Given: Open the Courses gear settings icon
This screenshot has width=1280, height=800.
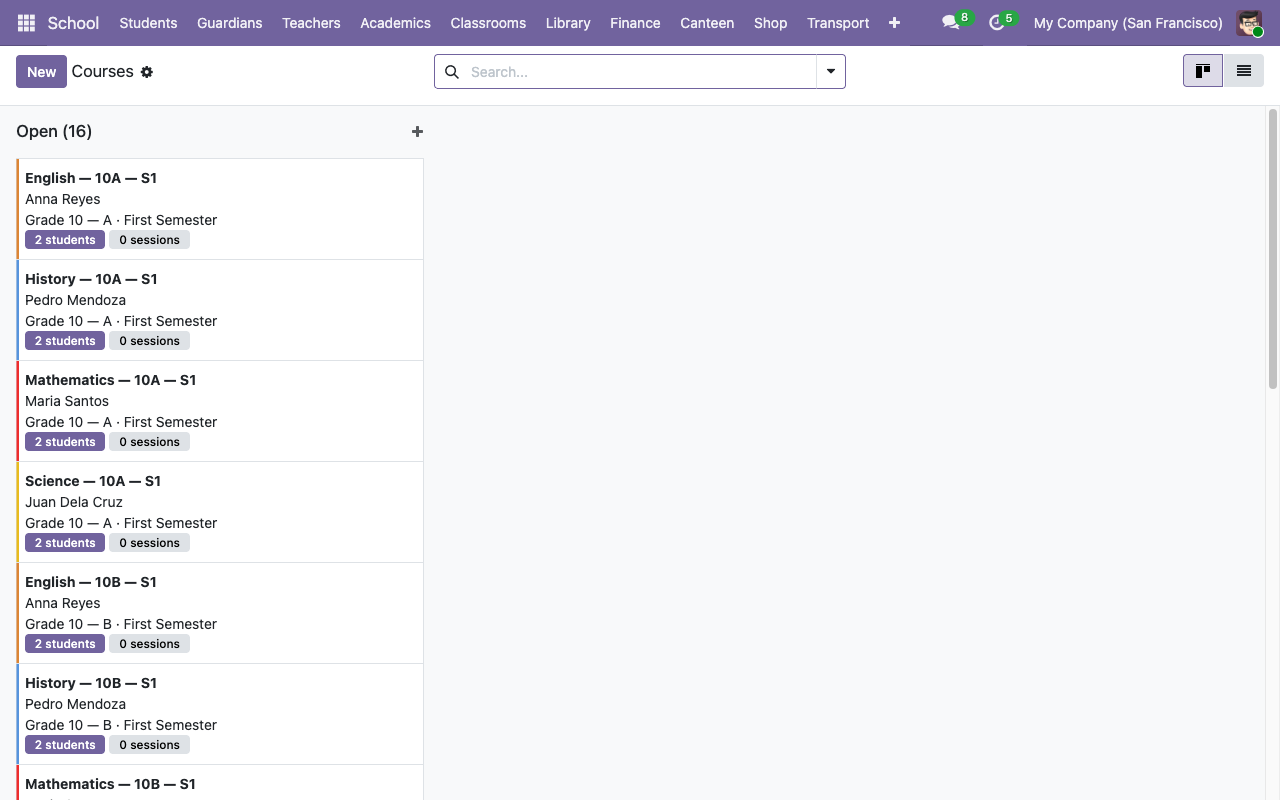Looking at the screenshot, I should click(x=147, y=72).
